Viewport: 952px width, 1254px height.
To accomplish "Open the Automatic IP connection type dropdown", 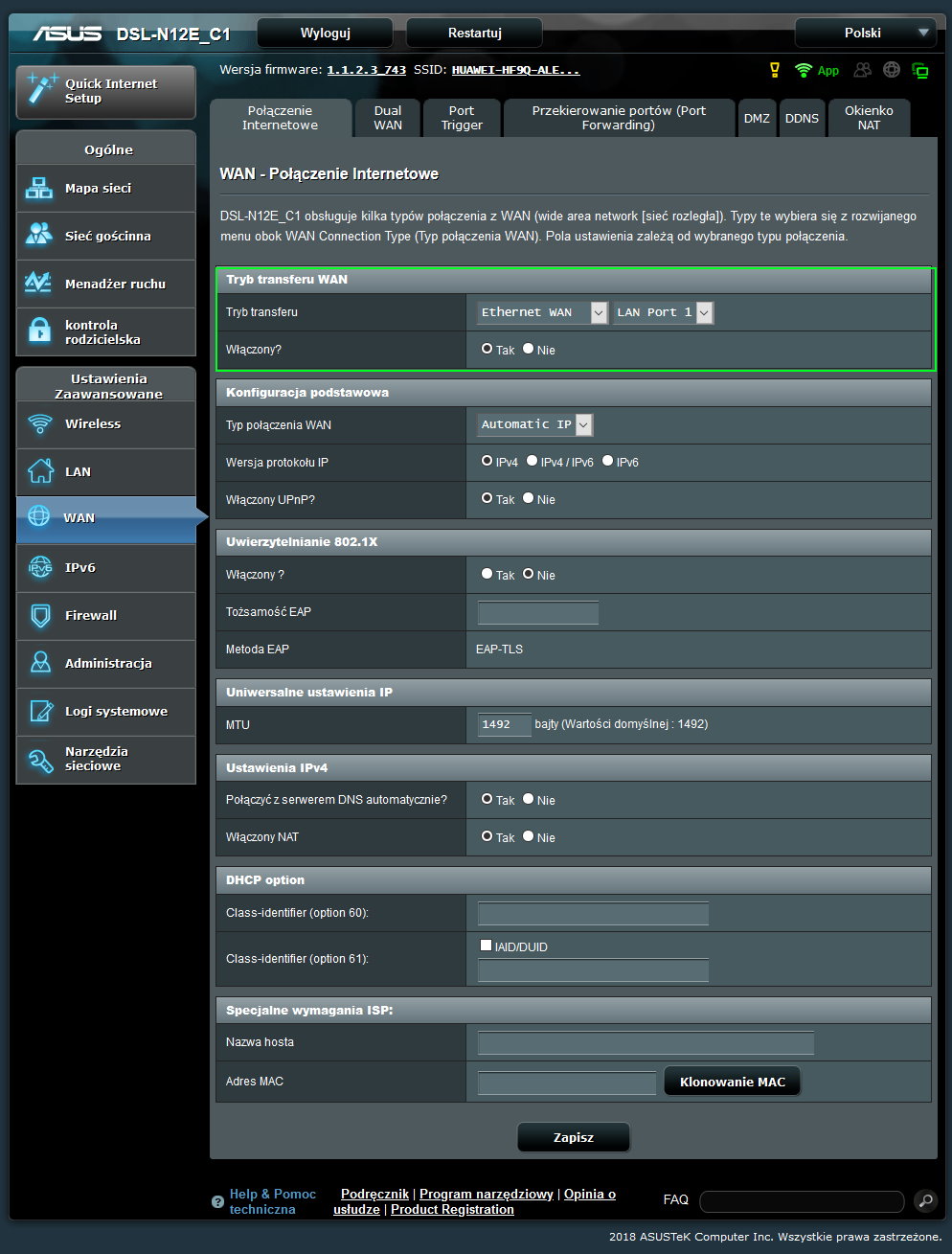I will click(534, 424).
